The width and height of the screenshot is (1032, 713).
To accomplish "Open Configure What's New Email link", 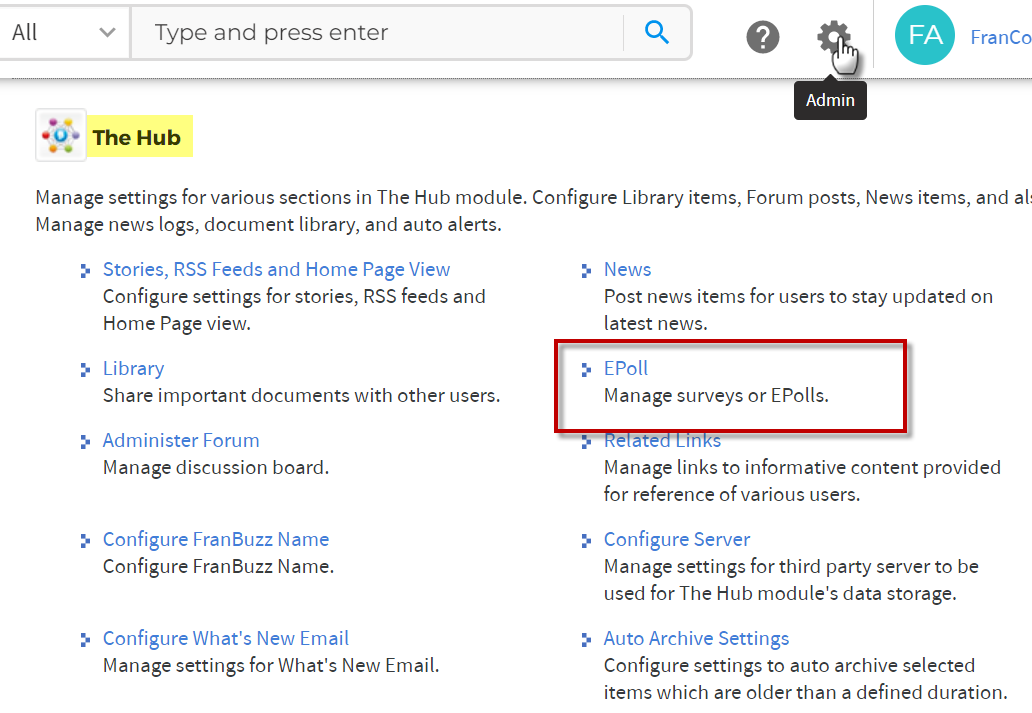I will pos(226,638).
